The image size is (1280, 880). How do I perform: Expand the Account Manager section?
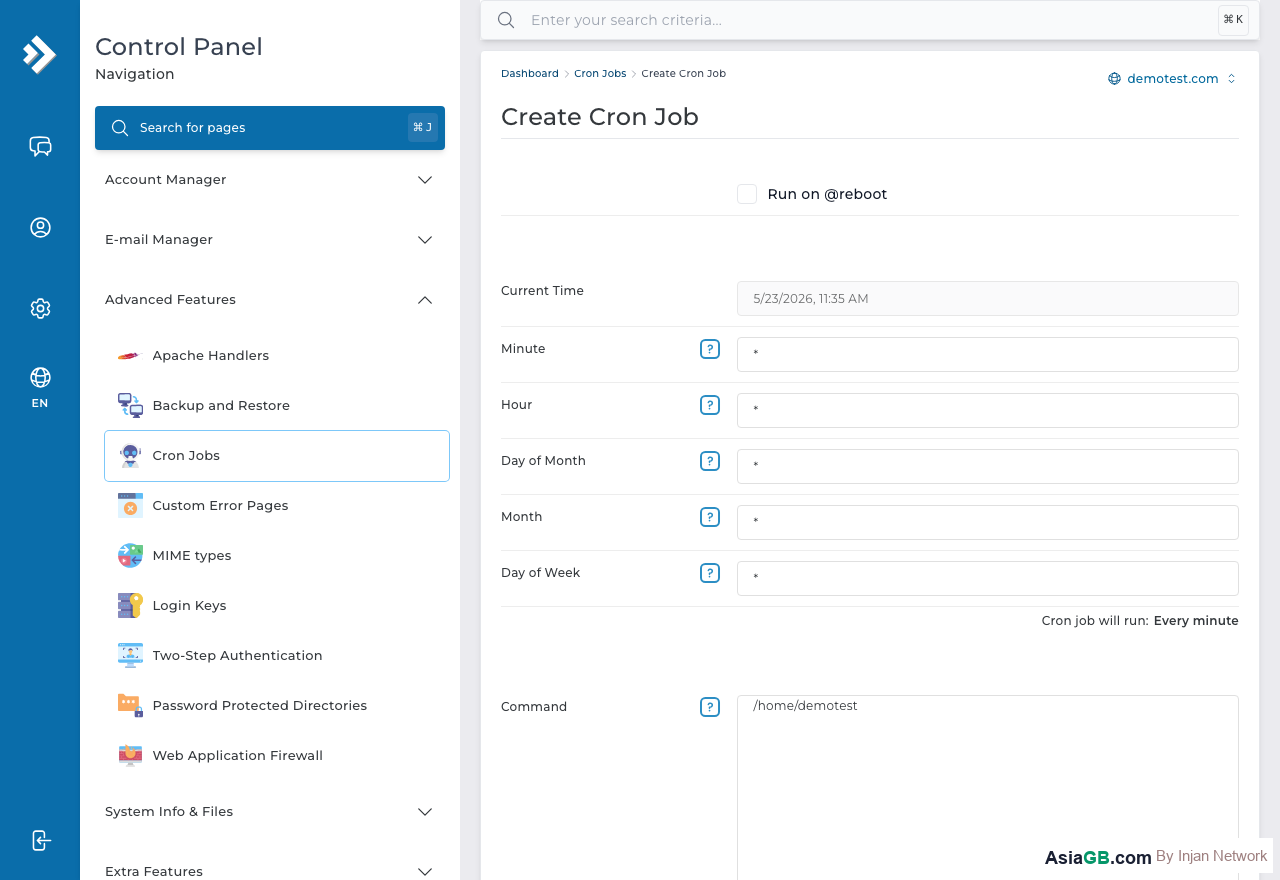click(270, 180)
